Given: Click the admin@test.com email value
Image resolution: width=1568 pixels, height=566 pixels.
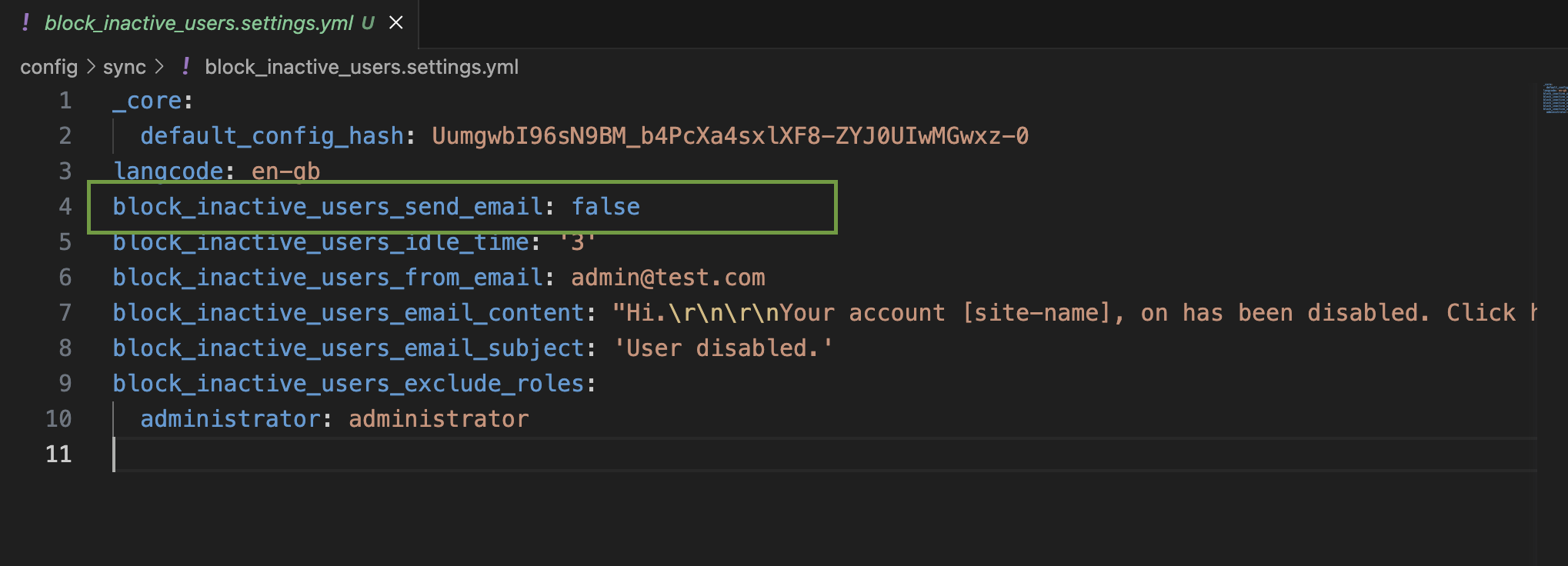Looking at the screenshot, I should pyautogui.click(x=668, y=278).
